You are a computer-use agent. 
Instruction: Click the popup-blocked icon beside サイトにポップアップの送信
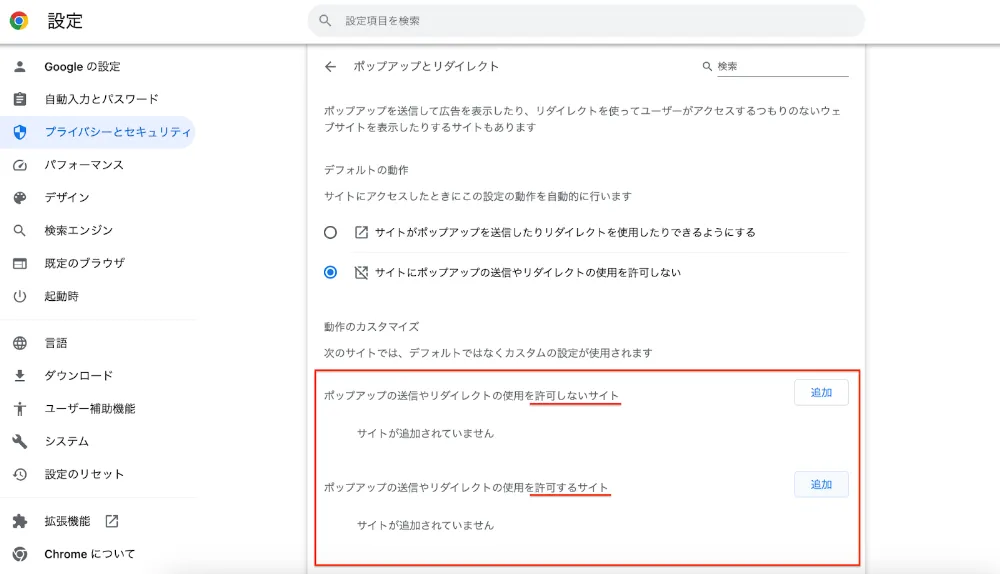[362, 272]
